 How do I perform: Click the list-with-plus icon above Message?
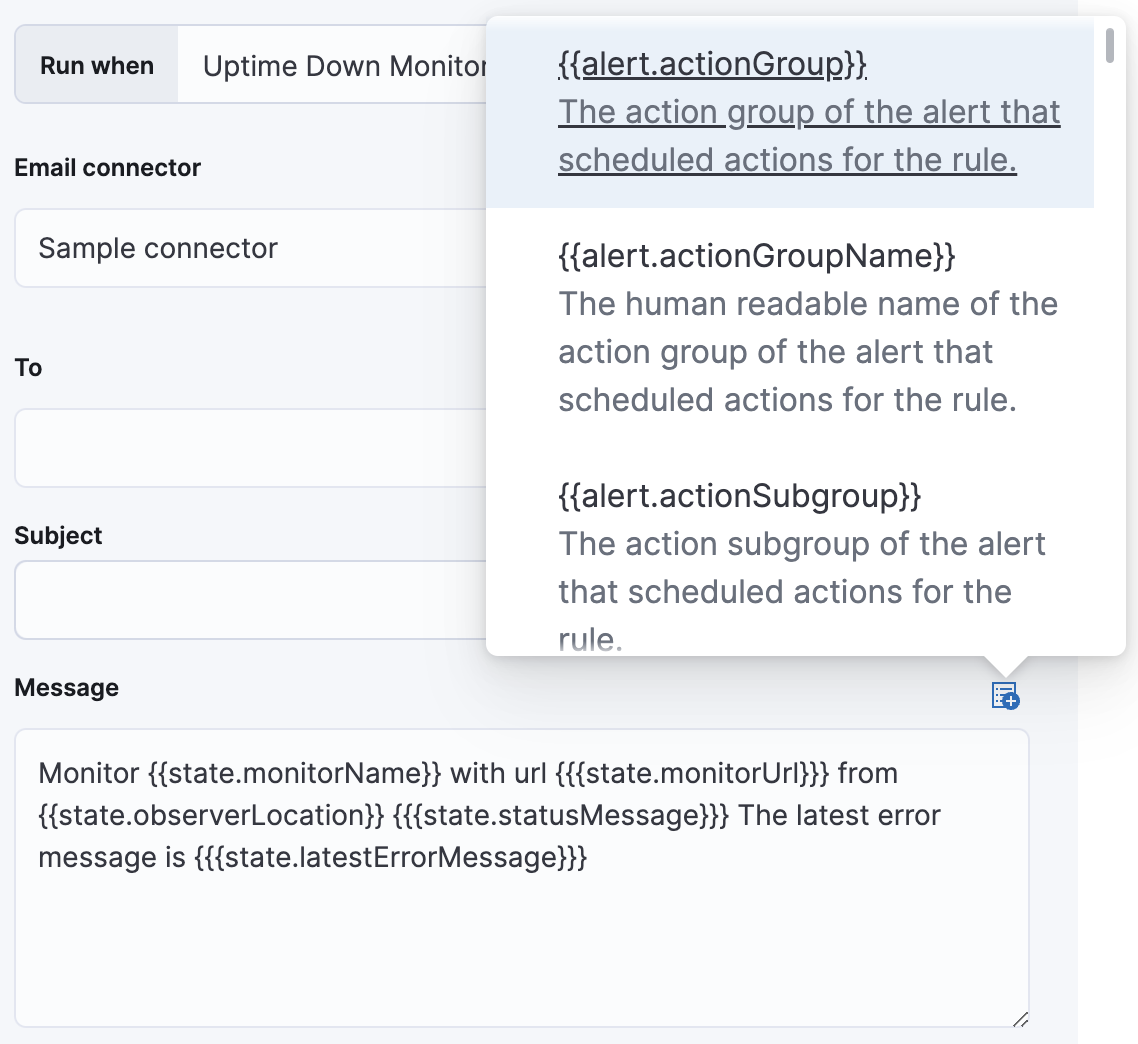pos(1005,697)
